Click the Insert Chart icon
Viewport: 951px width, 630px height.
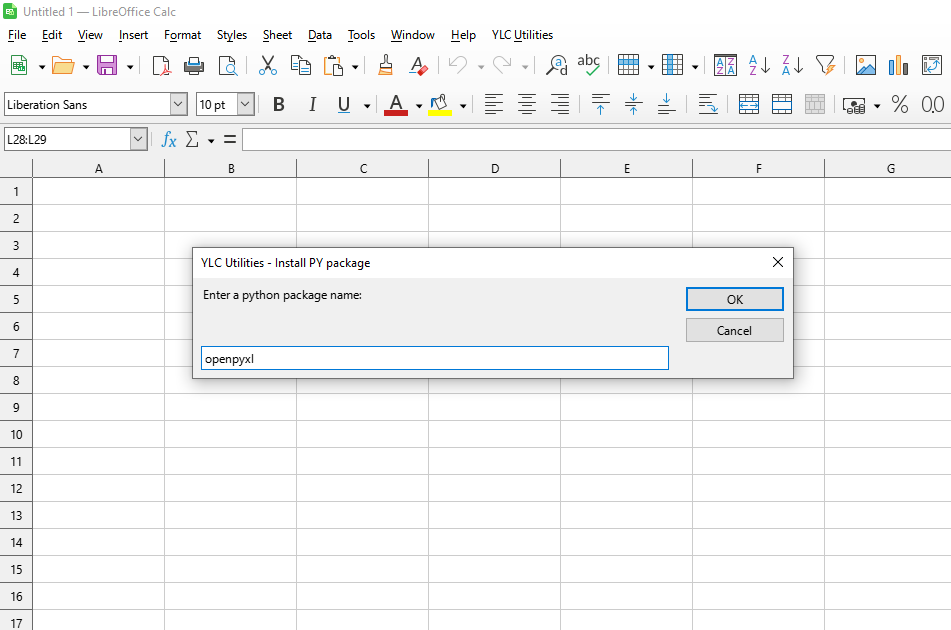pyautogui.click(x=898, y=66)
